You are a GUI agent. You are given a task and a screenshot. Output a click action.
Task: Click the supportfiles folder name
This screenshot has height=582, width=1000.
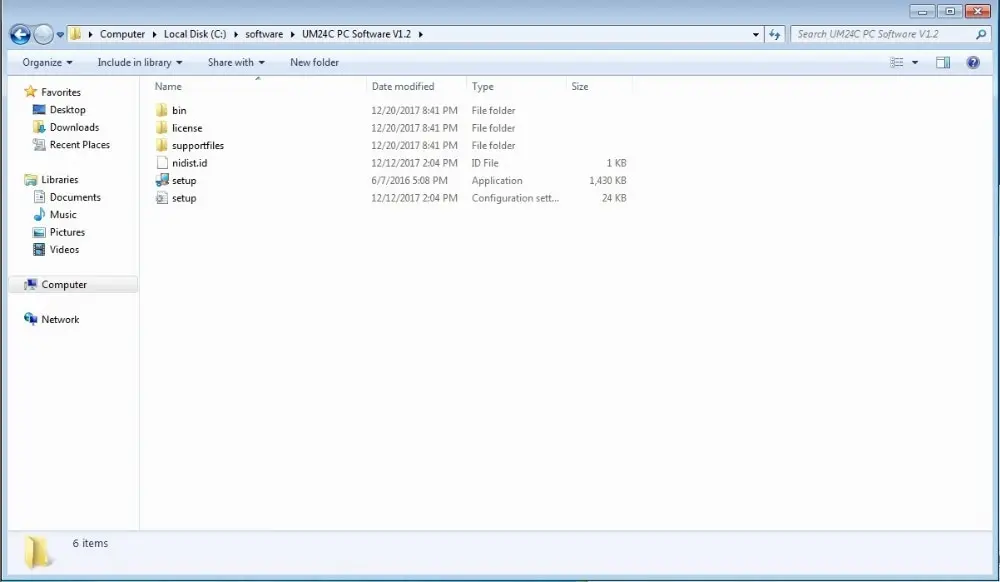(x=198, y=145)
